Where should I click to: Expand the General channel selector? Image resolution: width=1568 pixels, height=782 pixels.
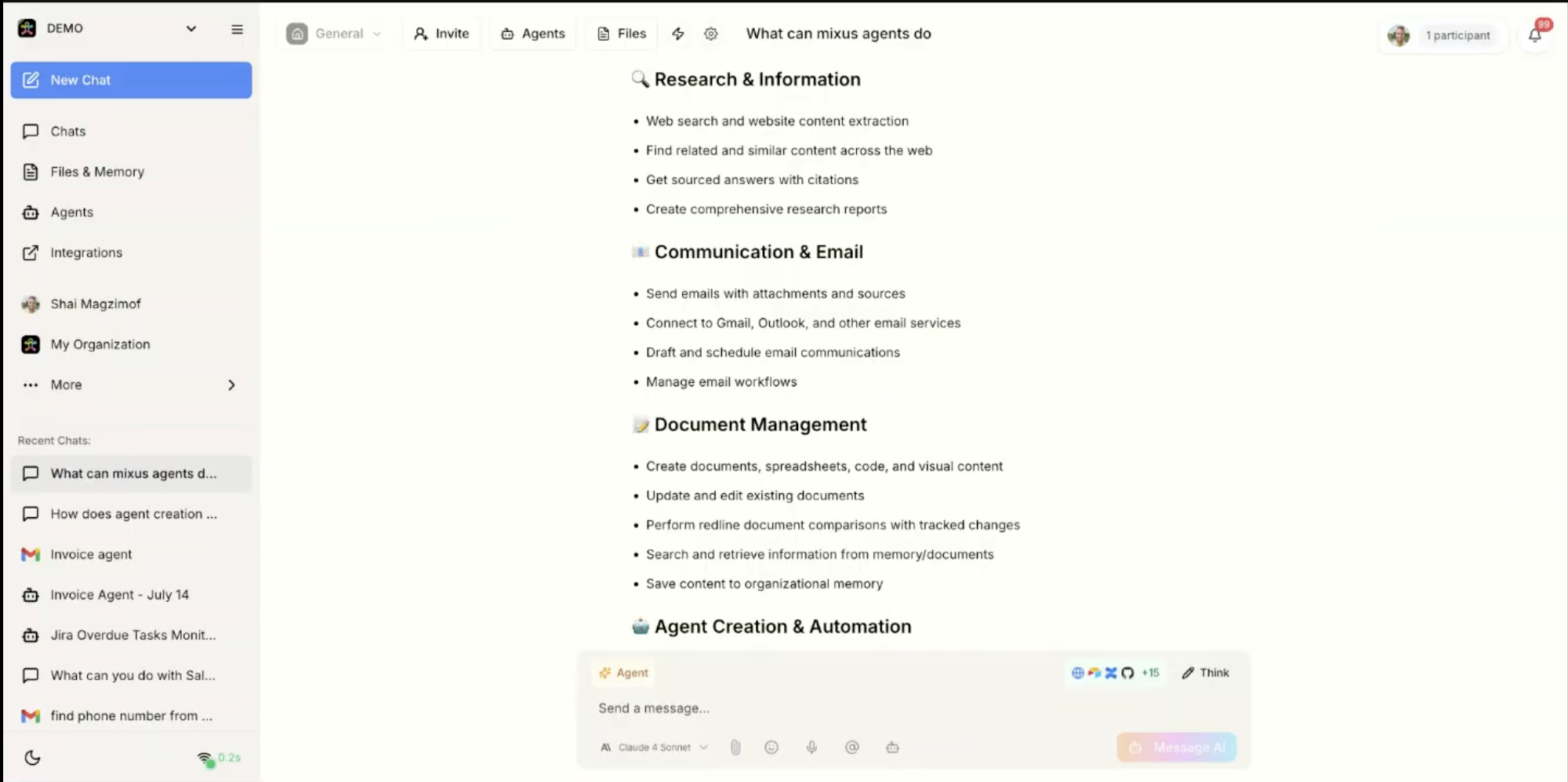click(x=378, y=34)
